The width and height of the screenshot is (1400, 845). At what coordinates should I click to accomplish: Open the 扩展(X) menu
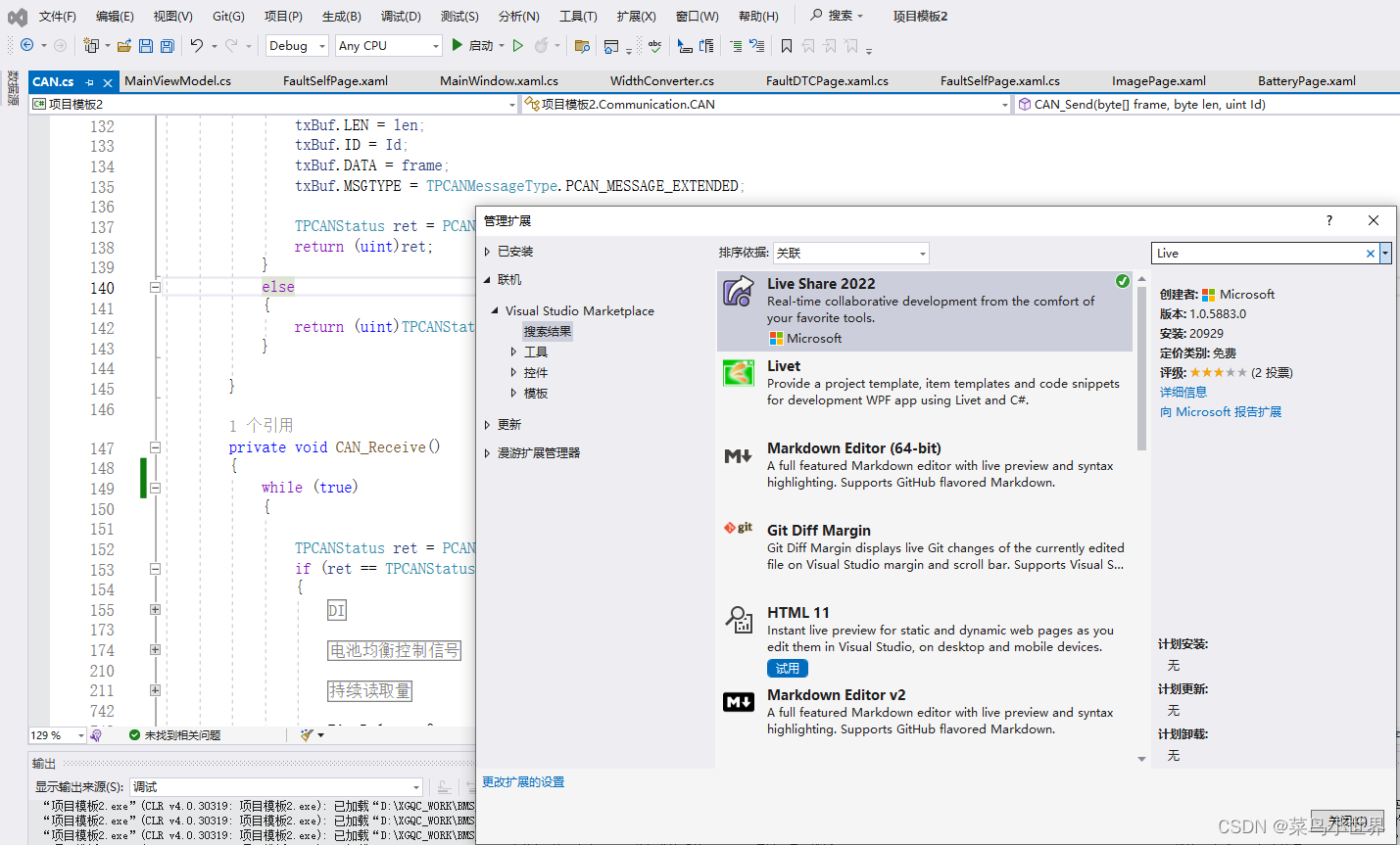tap(636, 17)
